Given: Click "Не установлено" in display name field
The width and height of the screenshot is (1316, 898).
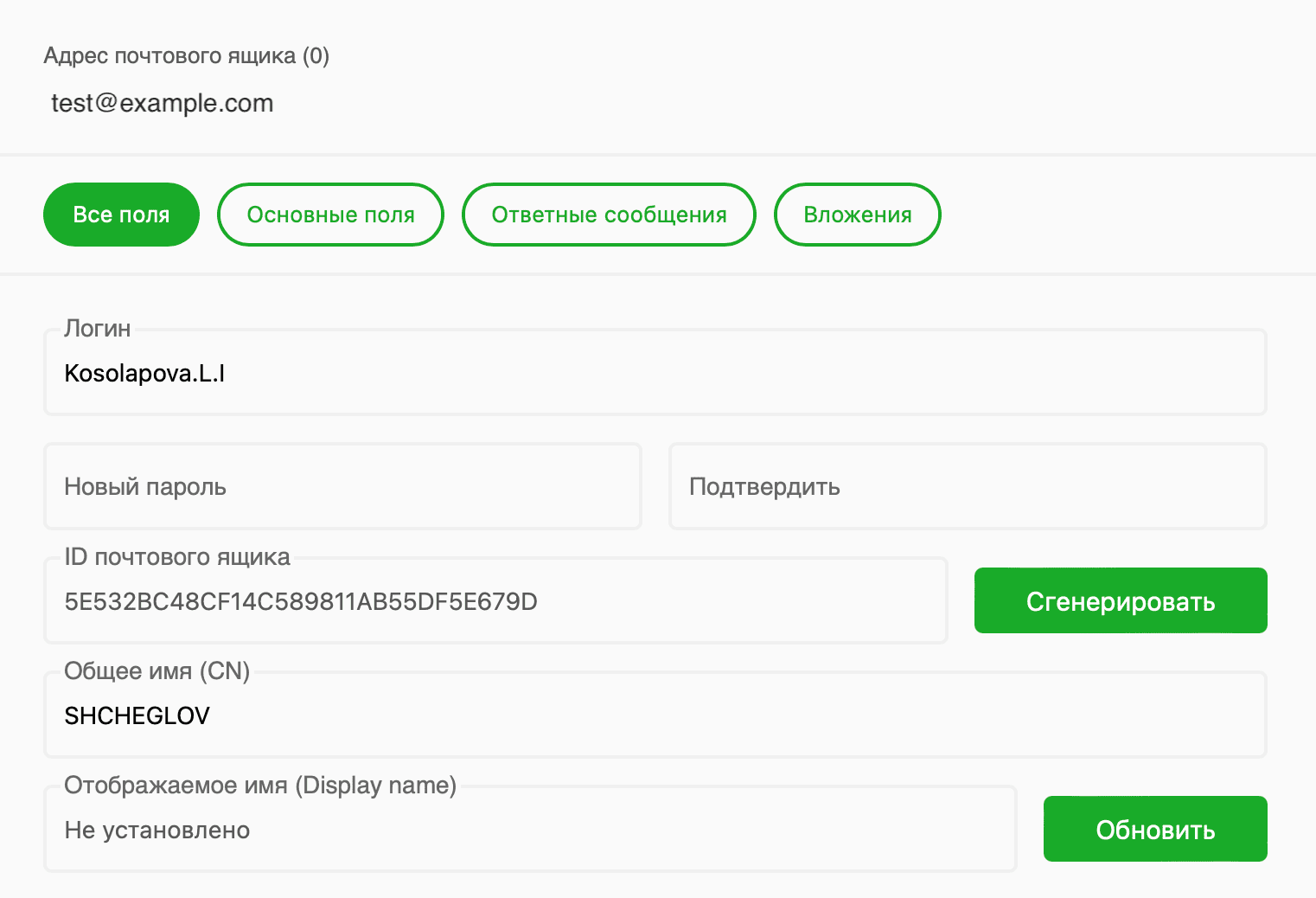Looking at the screenshot, I should 157,829.
